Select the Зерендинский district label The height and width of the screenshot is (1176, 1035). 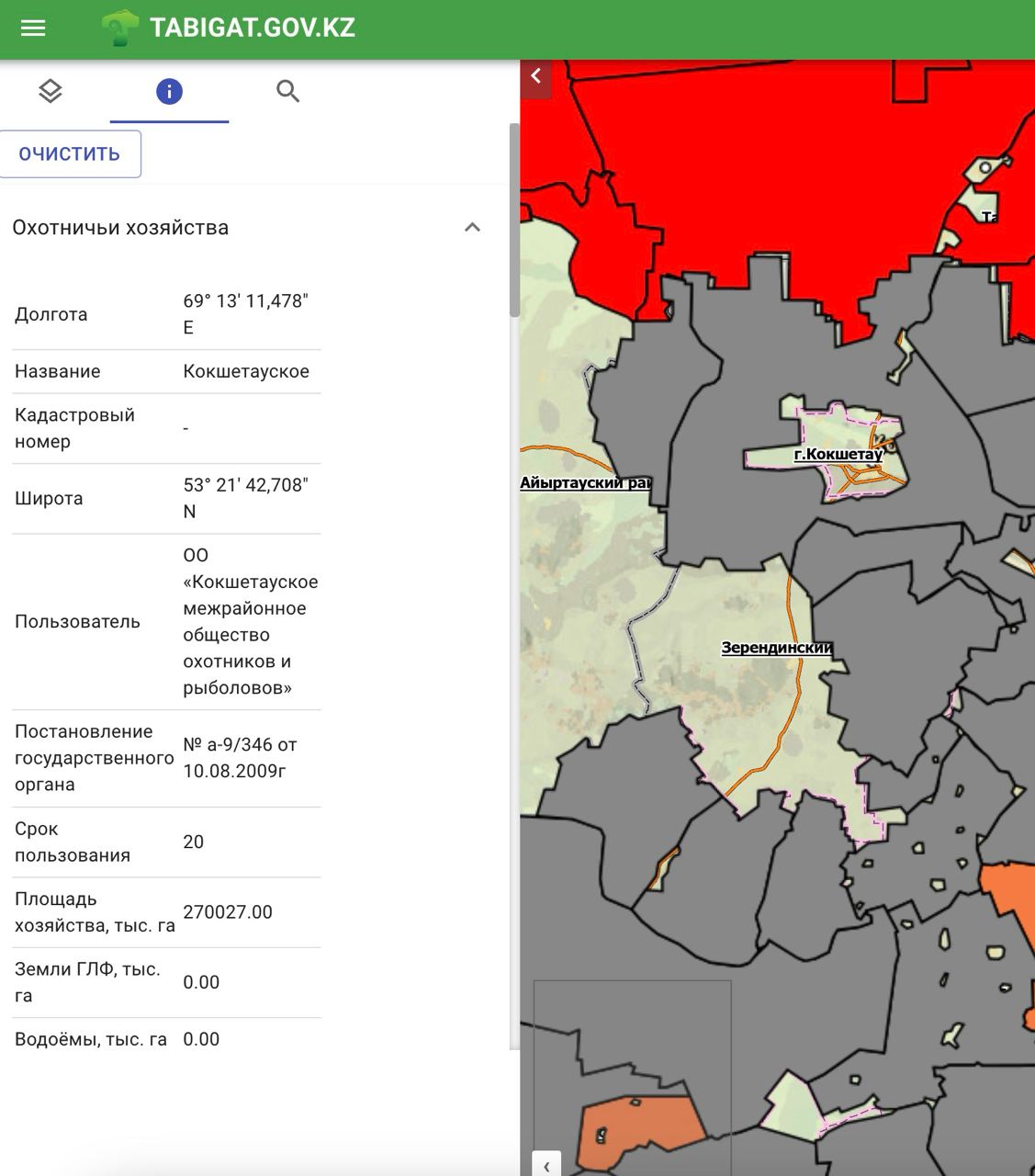(777, 648)
